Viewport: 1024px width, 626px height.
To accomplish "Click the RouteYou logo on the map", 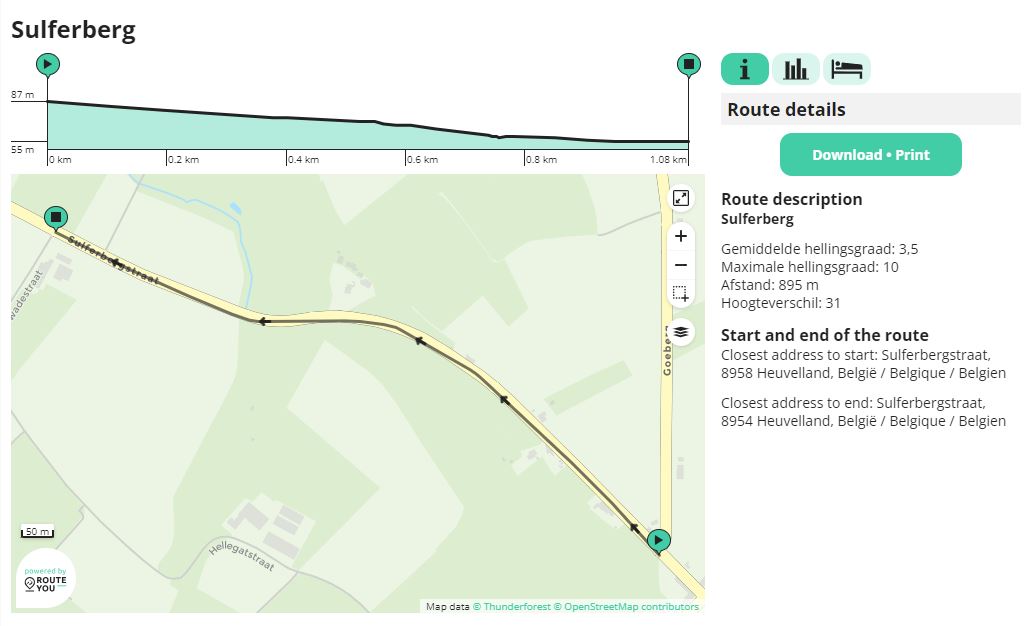I will point(46,579).
